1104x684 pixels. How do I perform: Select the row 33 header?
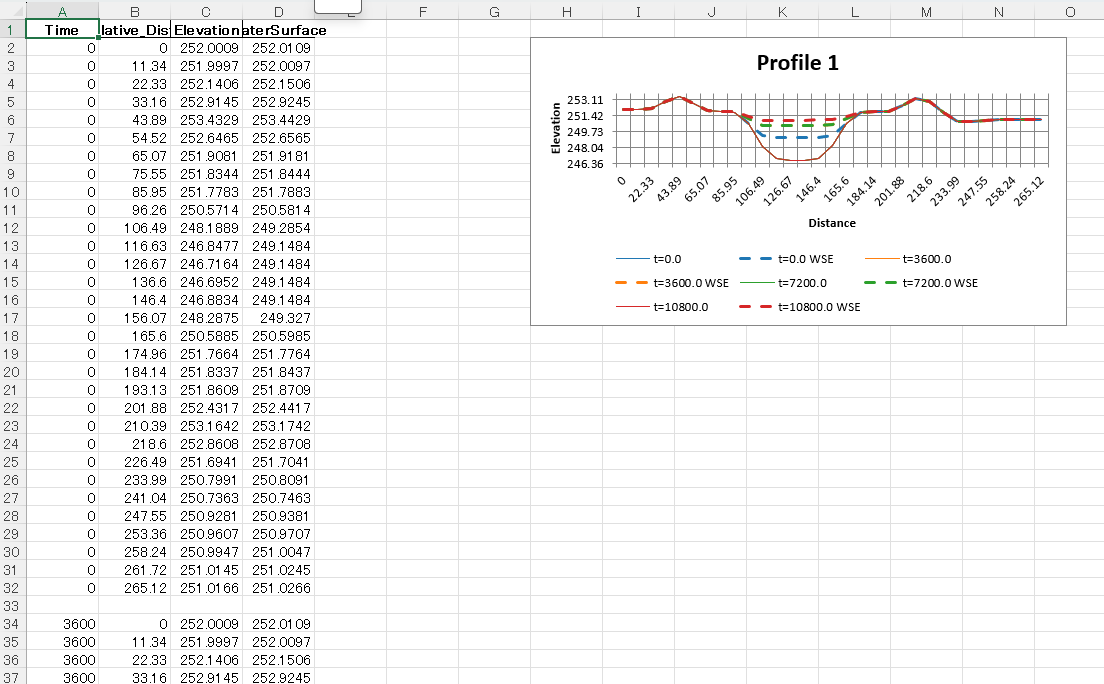pyautogui.click(x=12, y=605)
